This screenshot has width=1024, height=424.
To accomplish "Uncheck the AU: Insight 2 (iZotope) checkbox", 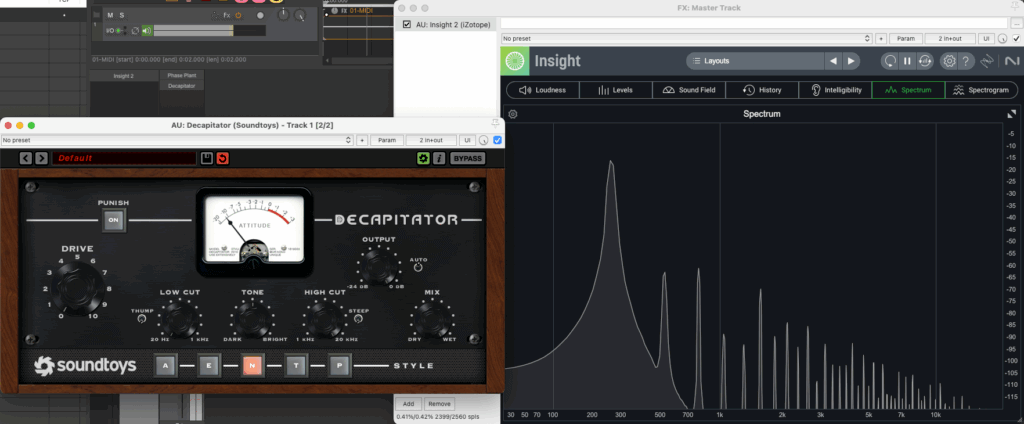I will (406, 24).
